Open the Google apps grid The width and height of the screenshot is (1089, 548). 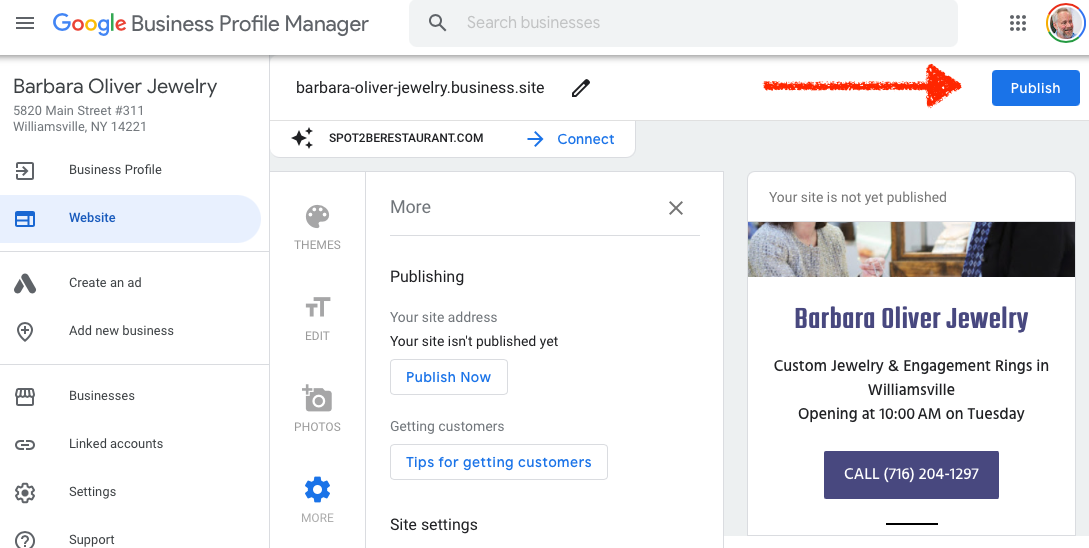click(1018, 23)
